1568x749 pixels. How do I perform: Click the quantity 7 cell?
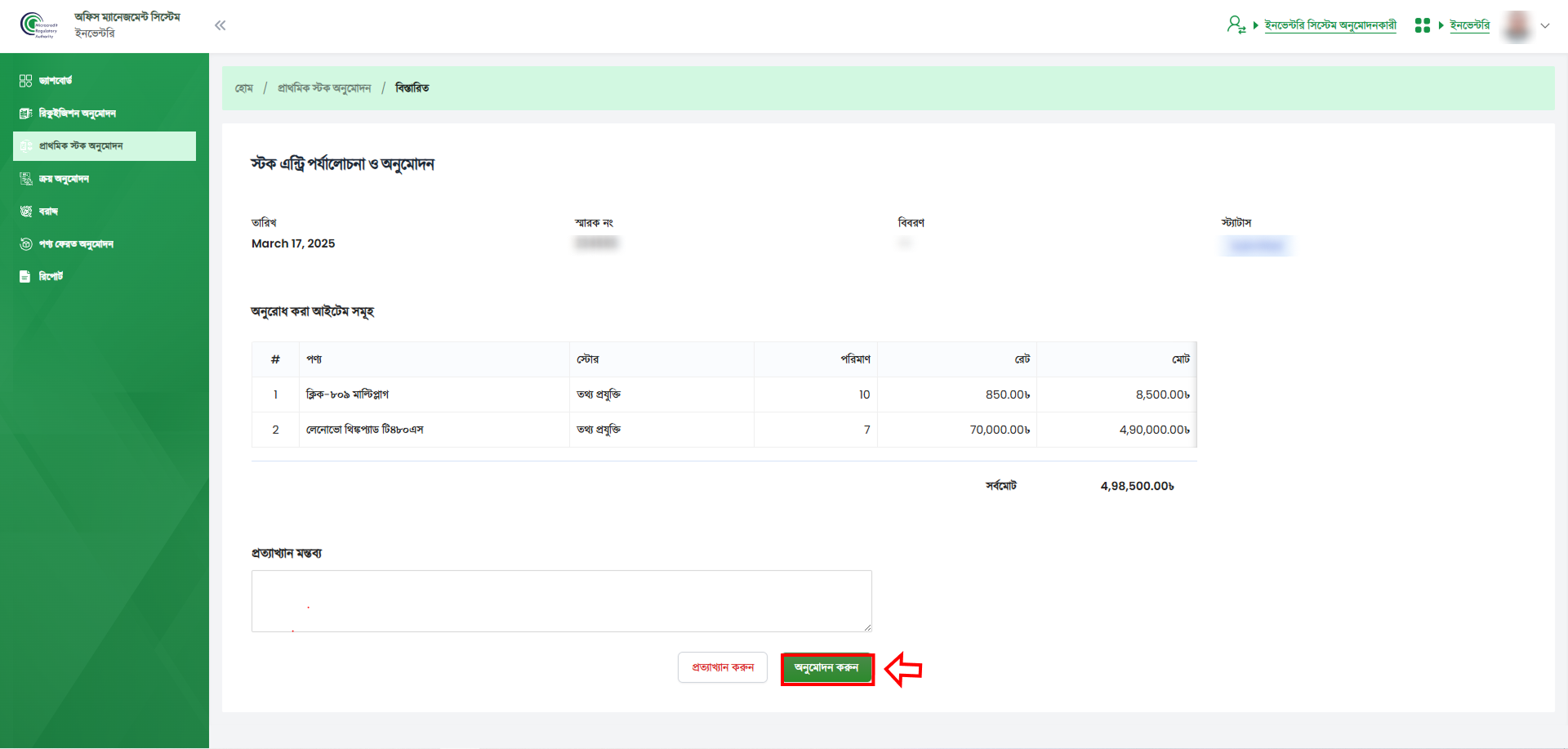(816, 430)
